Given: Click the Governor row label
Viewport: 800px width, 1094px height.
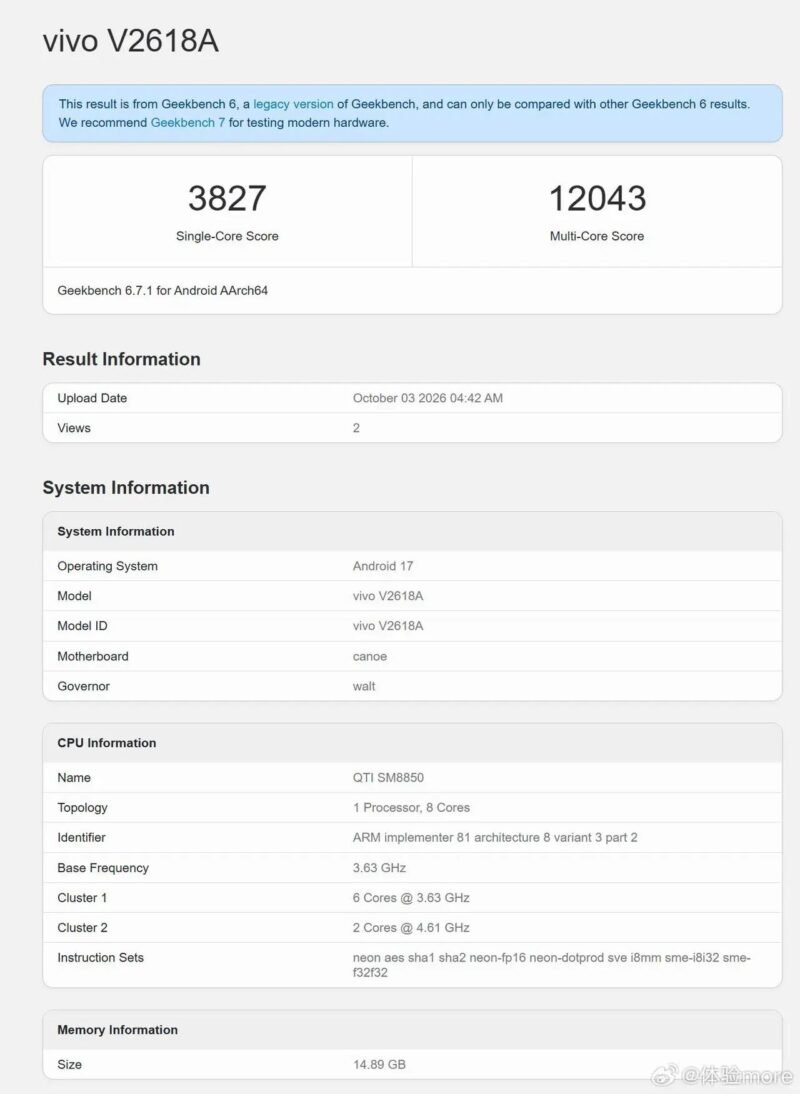Looking at the screenshot, I should pyautogui.click(x=84, y=686).
